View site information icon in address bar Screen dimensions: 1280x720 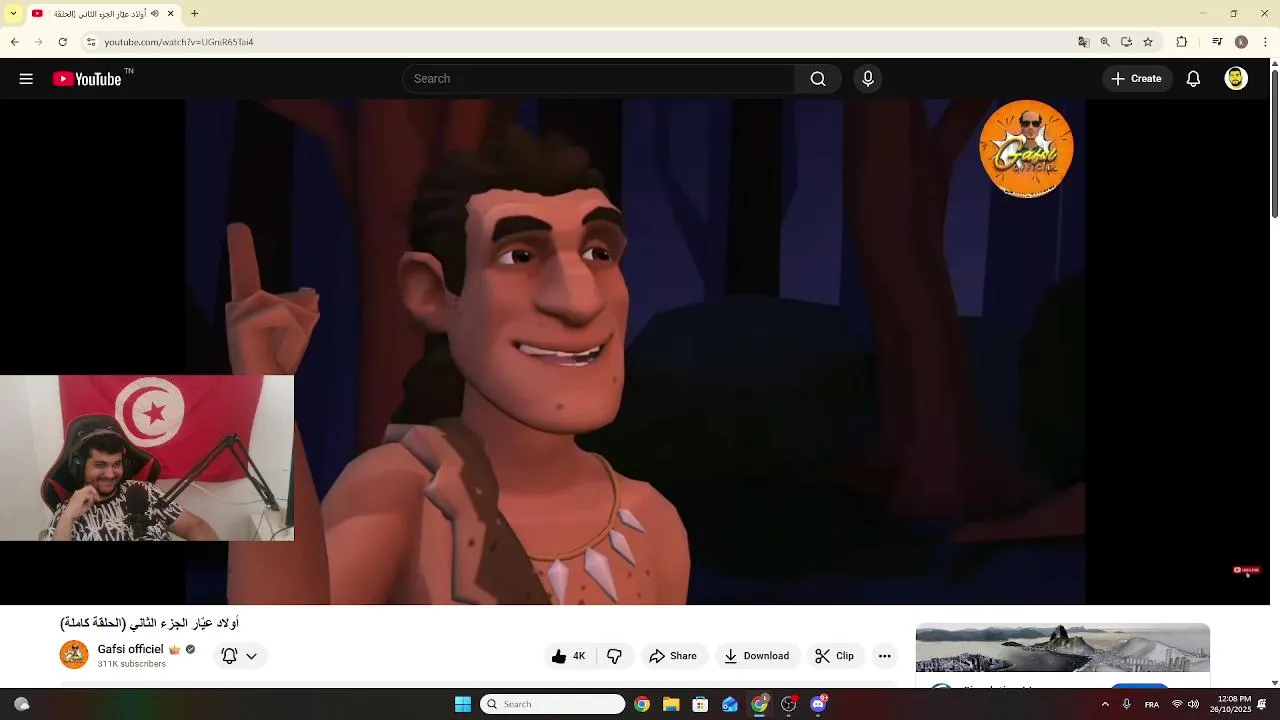pos(90,42)
